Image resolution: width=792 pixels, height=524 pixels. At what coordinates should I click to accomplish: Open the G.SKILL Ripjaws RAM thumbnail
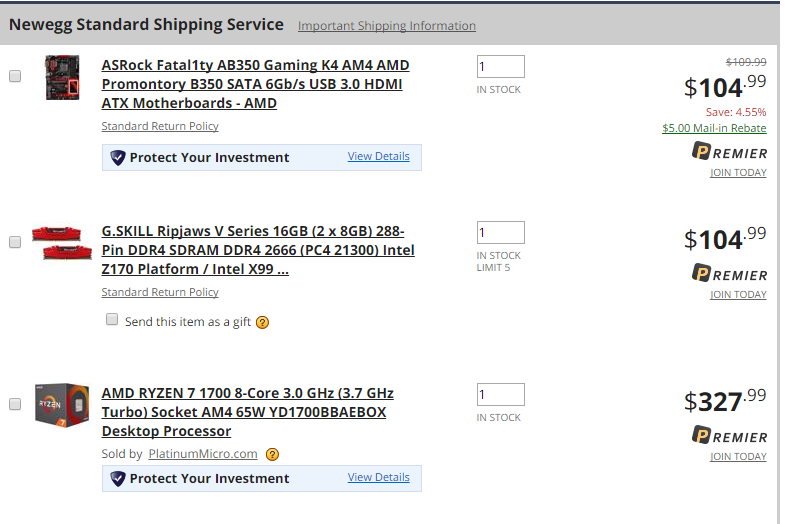62,243
